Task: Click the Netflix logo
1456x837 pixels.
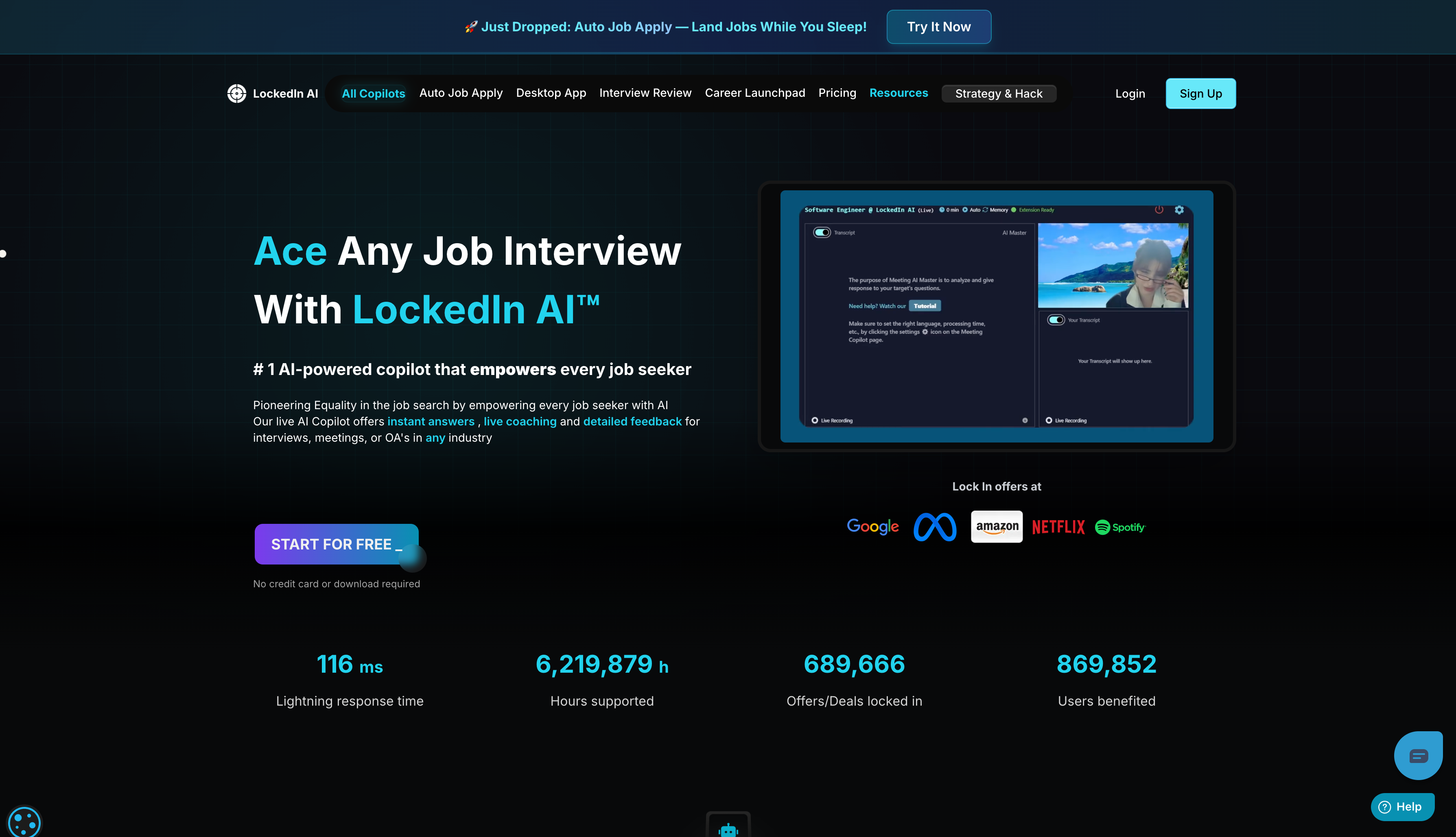Action: click(x=1058, y=527)
